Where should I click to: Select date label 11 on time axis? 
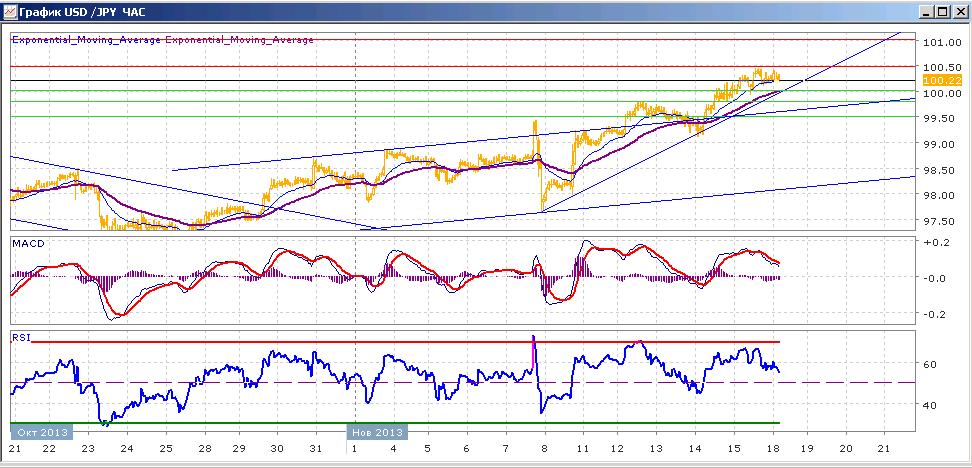click(x=581, y=448)
